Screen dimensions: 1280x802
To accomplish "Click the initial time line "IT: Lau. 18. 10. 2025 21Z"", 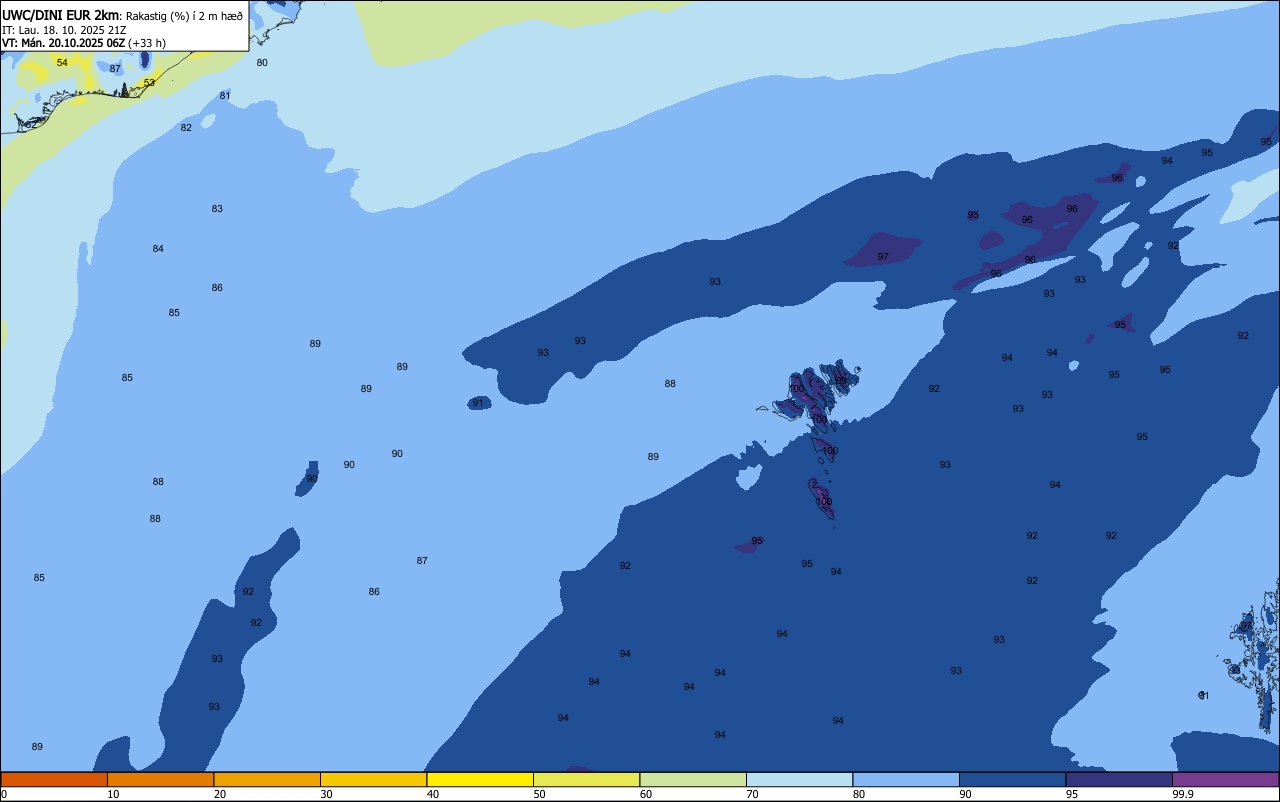I will tap(64, 30).
